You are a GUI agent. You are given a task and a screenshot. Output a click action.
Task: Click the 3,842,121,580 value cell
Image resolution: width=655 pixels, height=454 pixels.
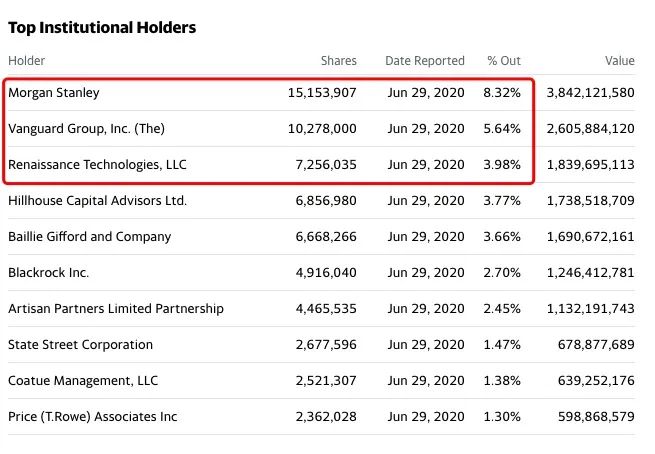(x=590, y=93)
